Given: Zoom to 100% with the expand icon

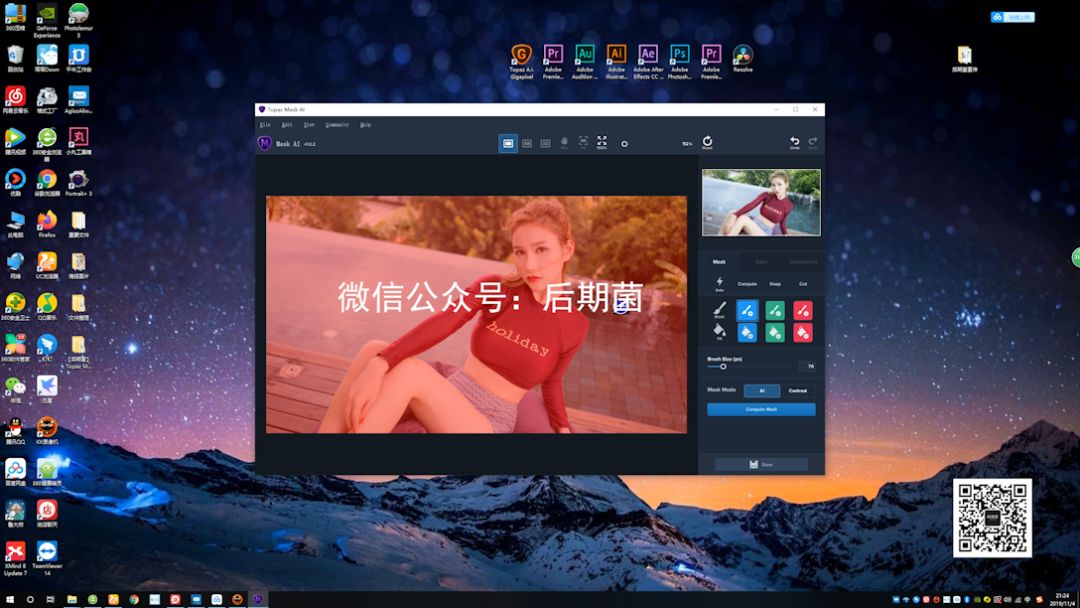Looking at the screenshot, I should 602,143.
